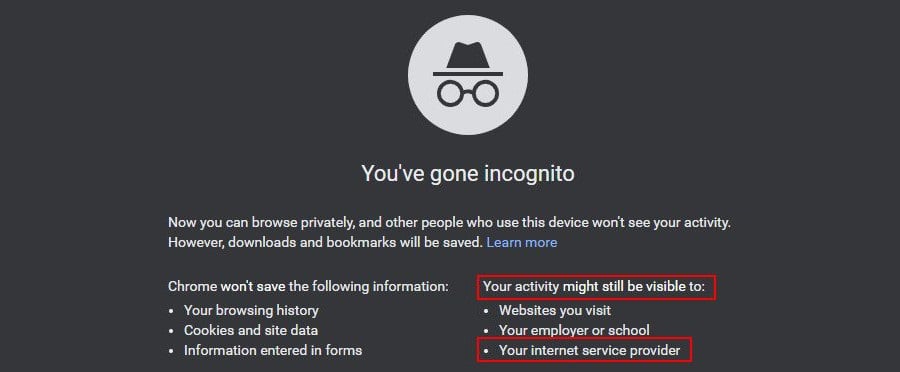The width and height of the screenshot is (900, 372).
Task: Click the Your internet service provider entry
Action: click(589, 350)
